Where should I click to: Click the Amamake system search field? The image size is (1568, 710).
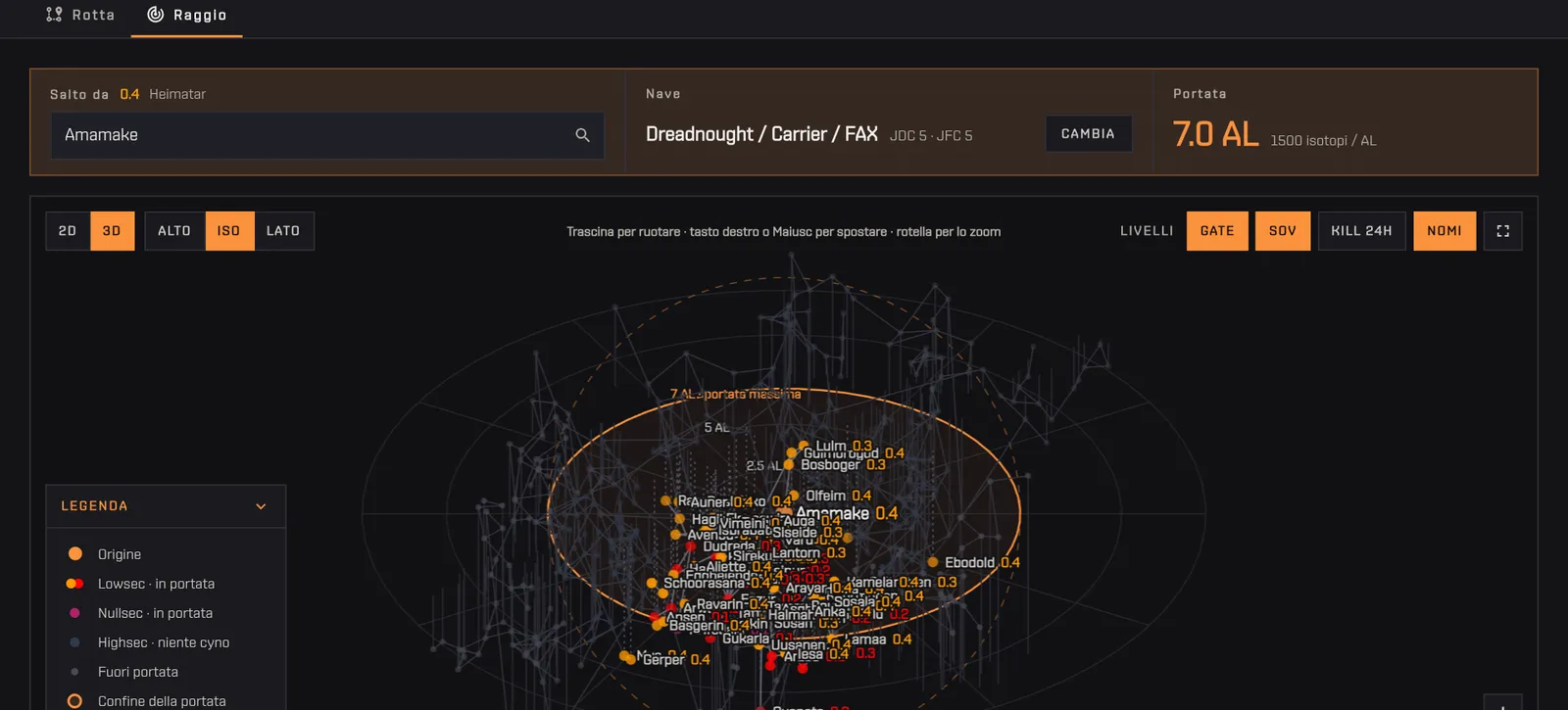click(x=327, y=135)
